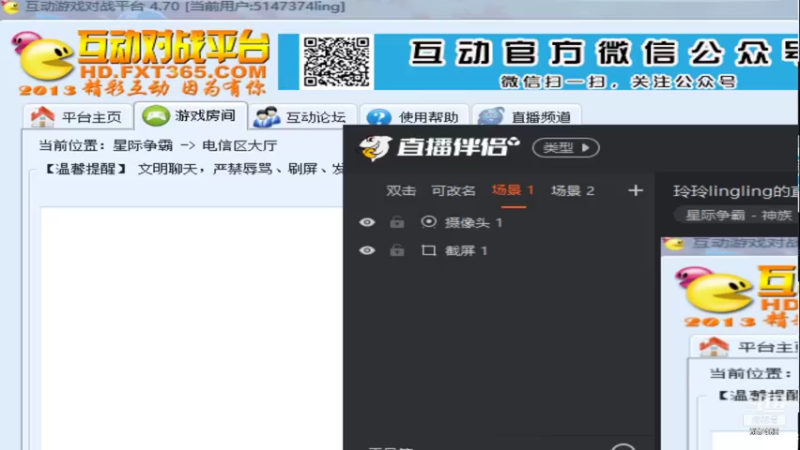Select the 截屏 1 source
Screen dimensions: 800x450
pyautogui.click(x=466, y=251)
